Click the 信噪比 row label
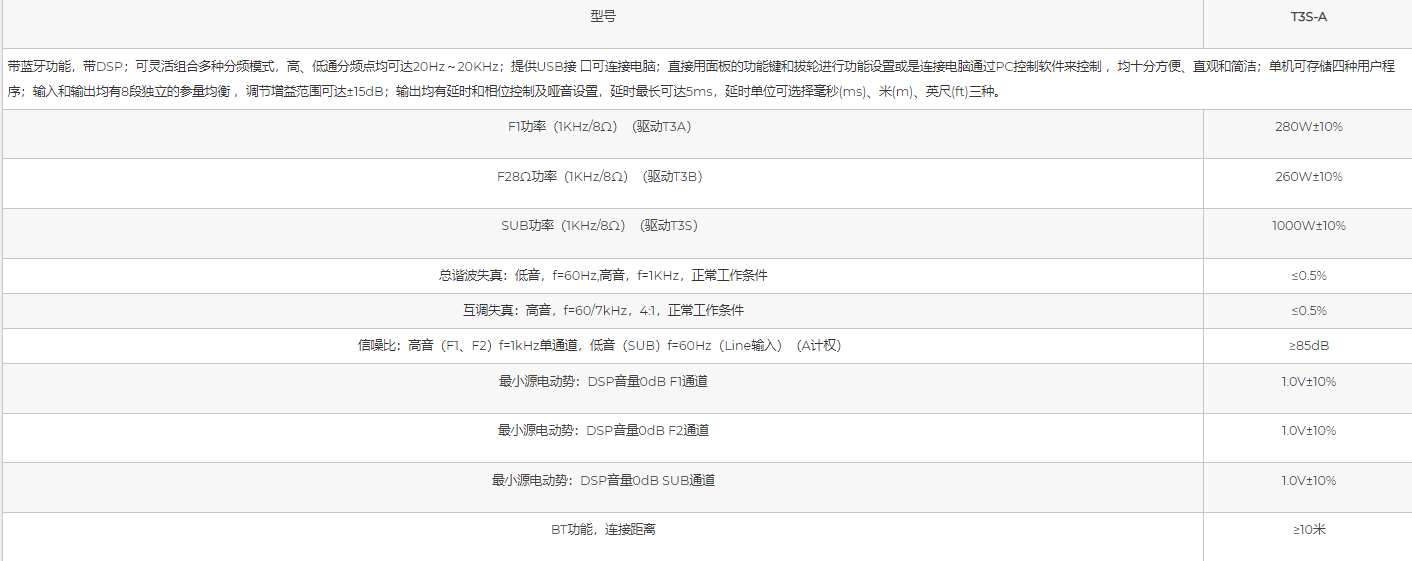Image resolution: width=1412 pixels, height=561 pixels. 602,345
